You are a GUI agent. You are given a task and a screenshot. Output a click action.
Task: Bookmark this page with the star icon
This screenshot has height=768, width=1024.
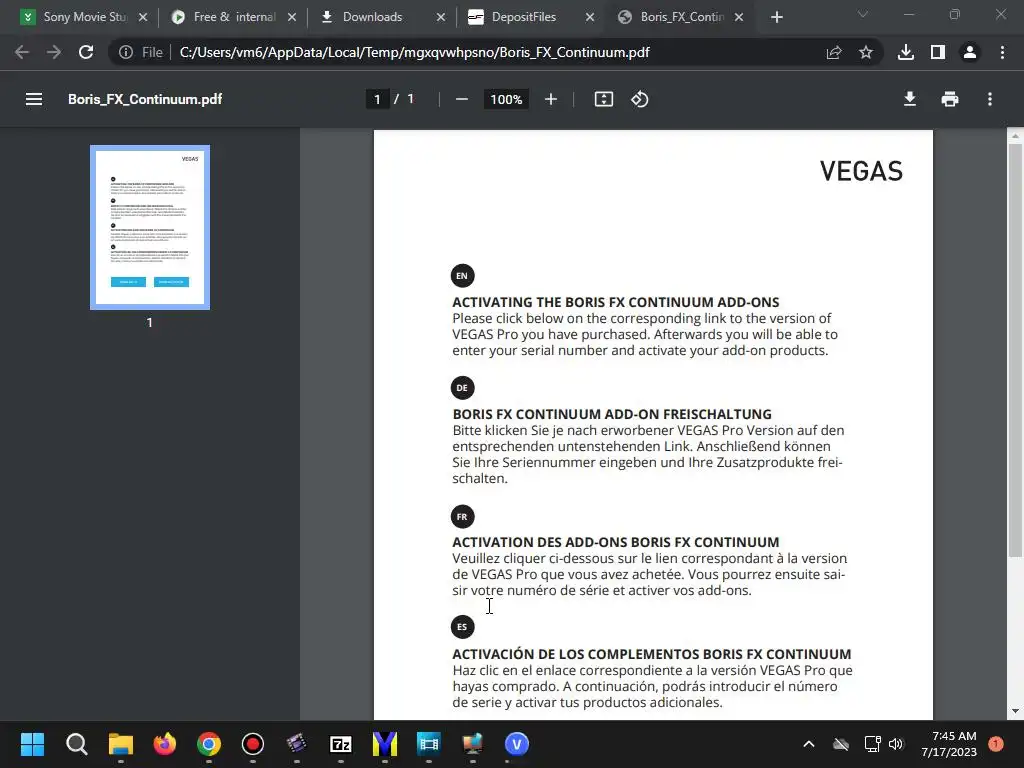click(865, 52)
